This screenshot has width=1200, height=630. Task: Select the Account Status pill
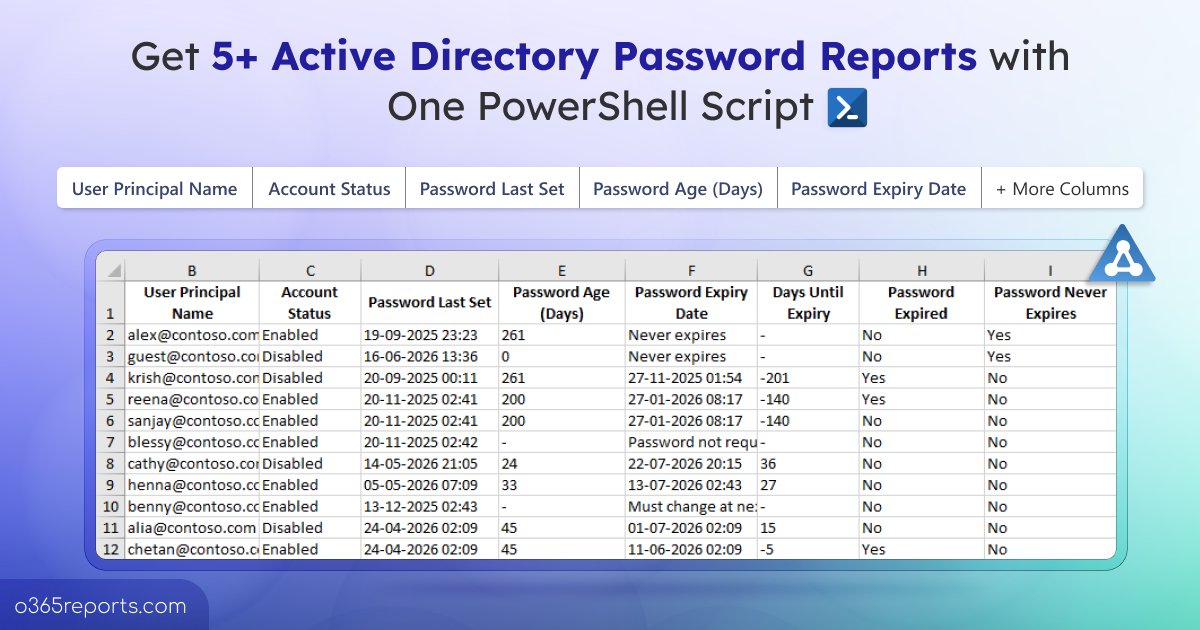point(329,188)
